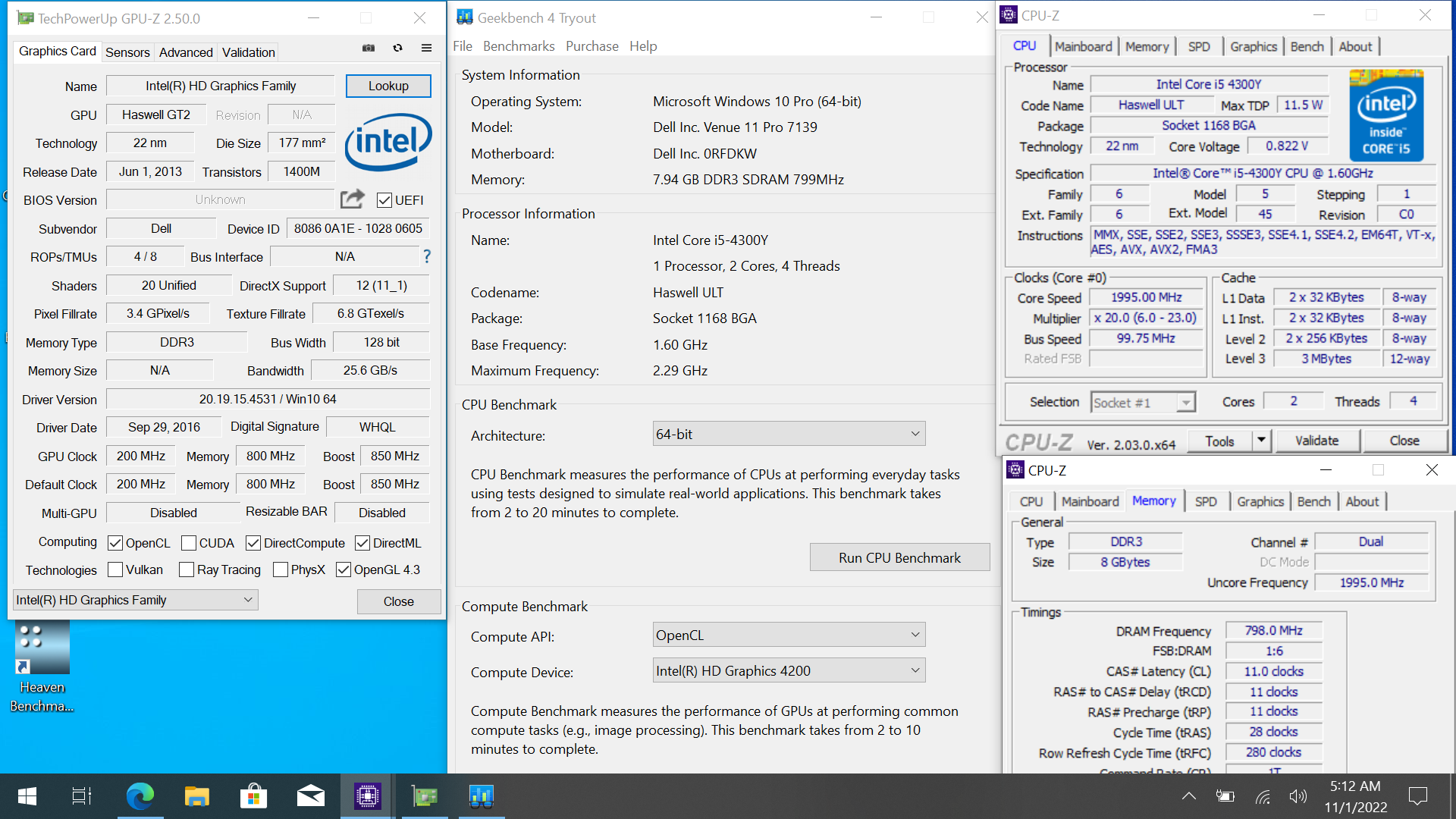Click the battery tray icon
Screen dimensions: 1456x819
(1225, 796)
